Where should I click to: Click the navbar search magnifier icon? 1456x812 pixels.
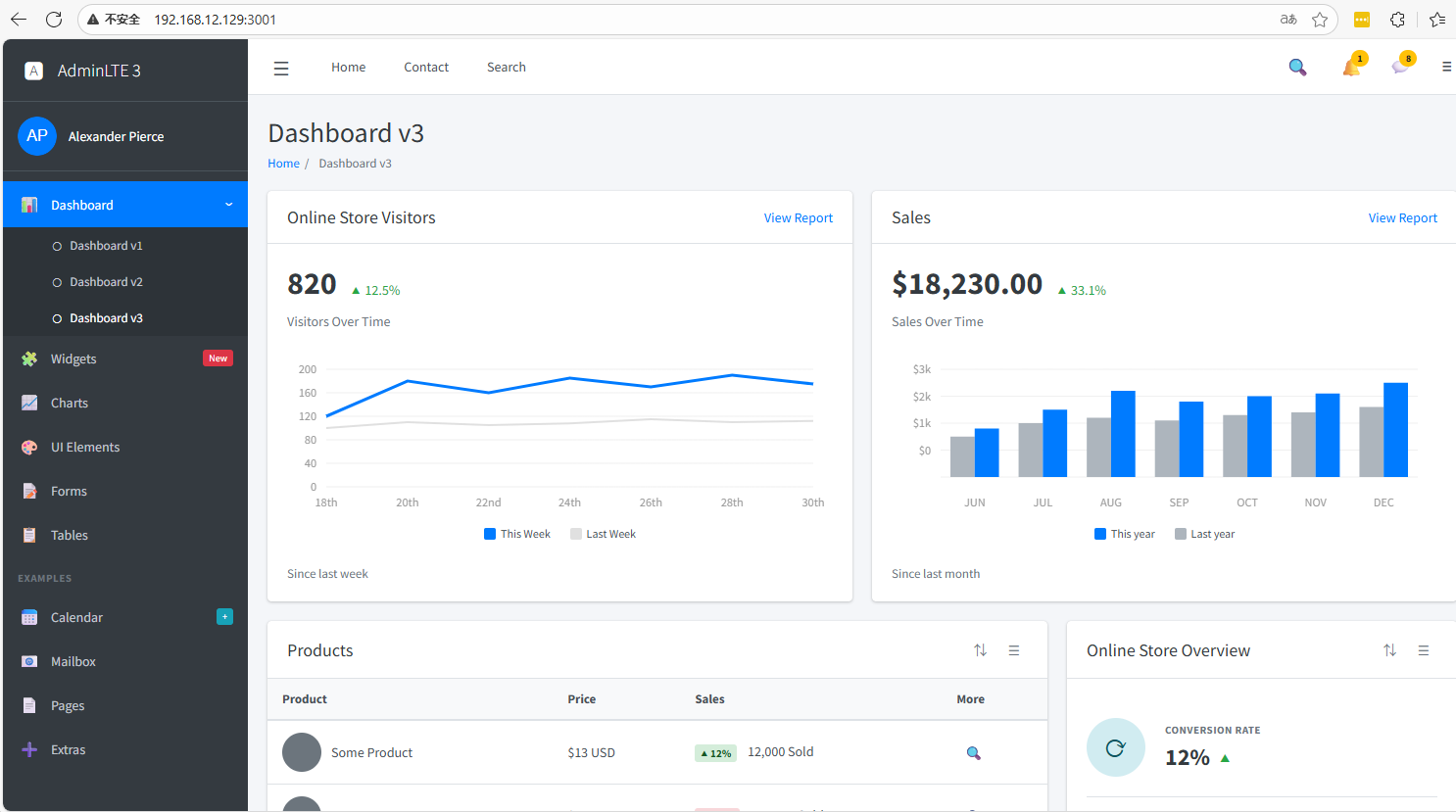coord(1297,68)
